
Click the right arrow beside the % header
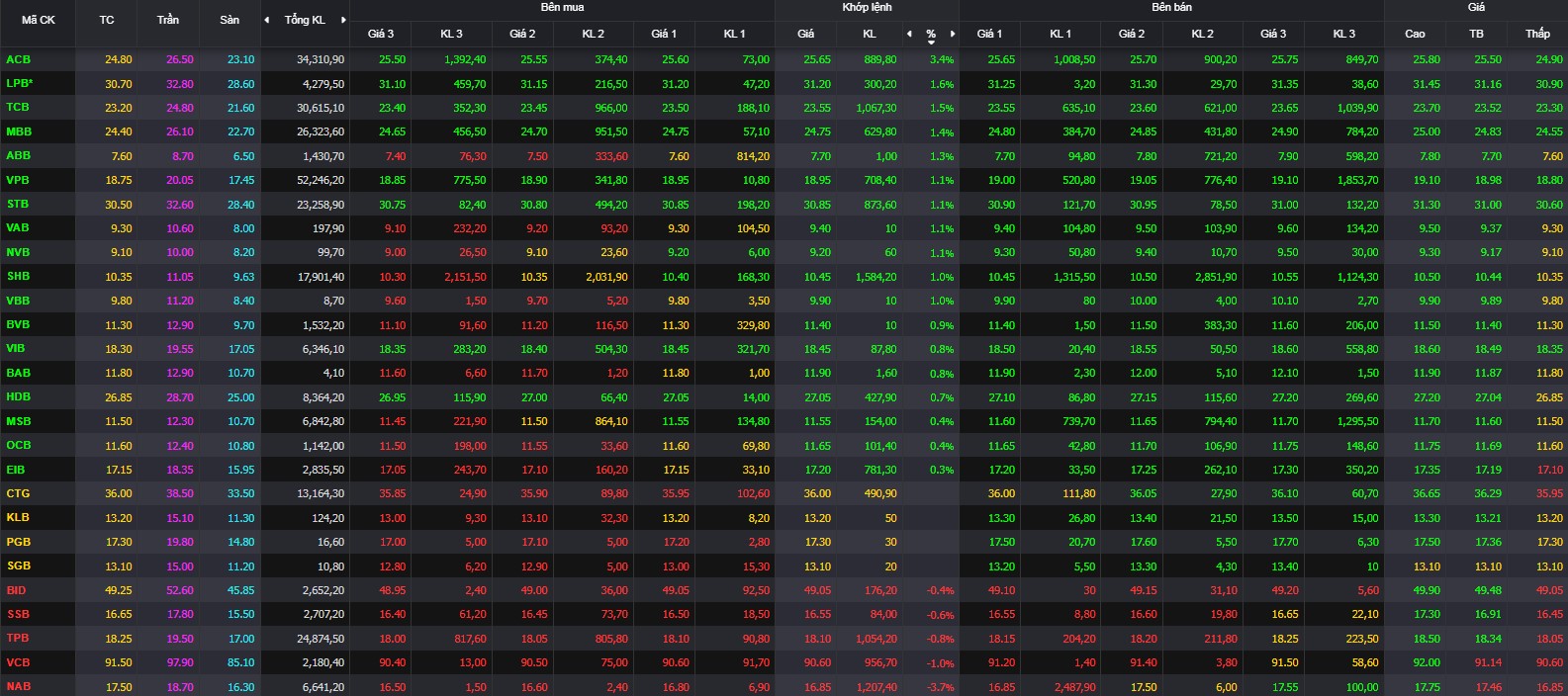pos(953,34)
